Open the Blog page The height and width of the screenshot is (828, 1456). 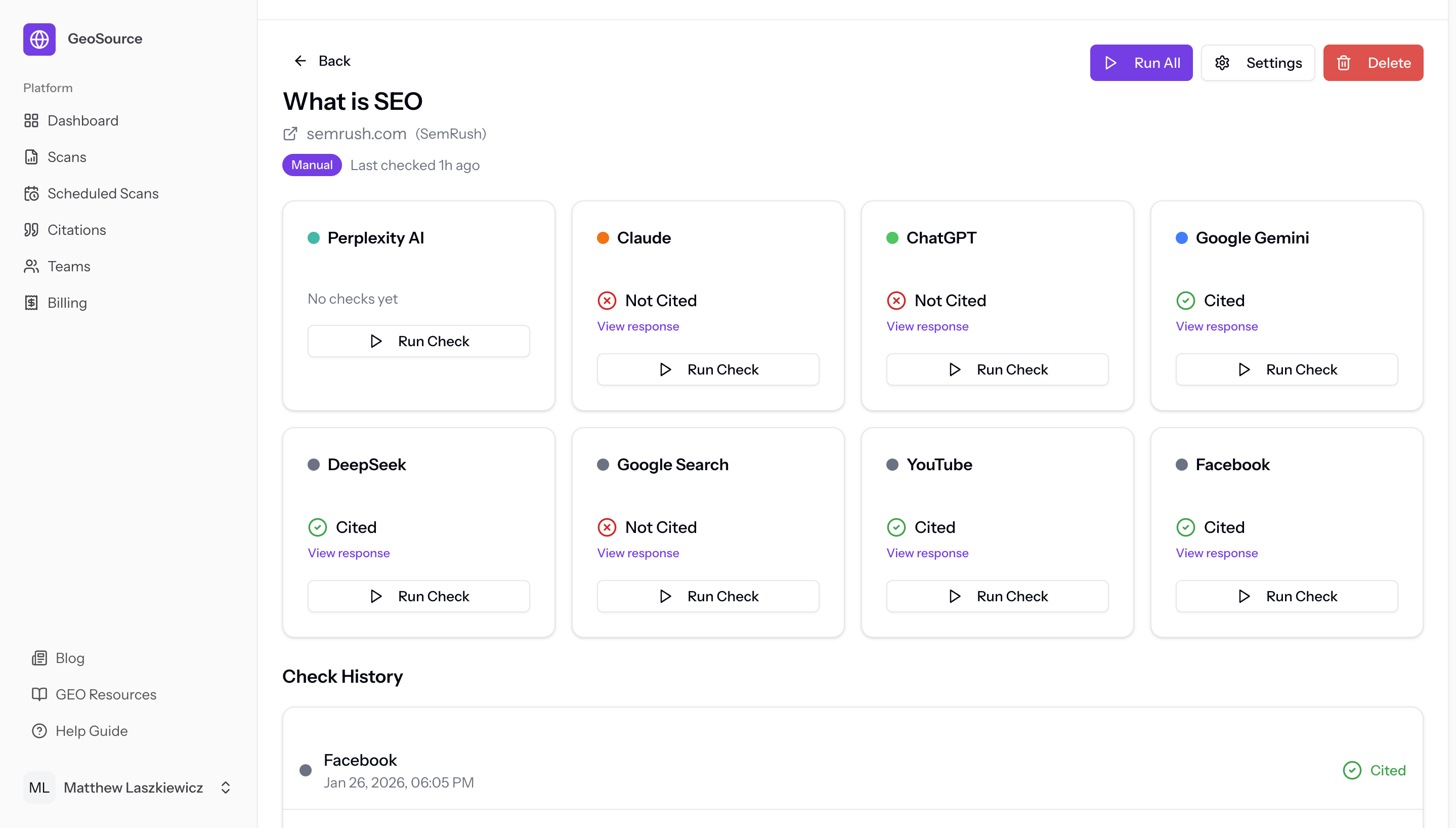[70, 658]
